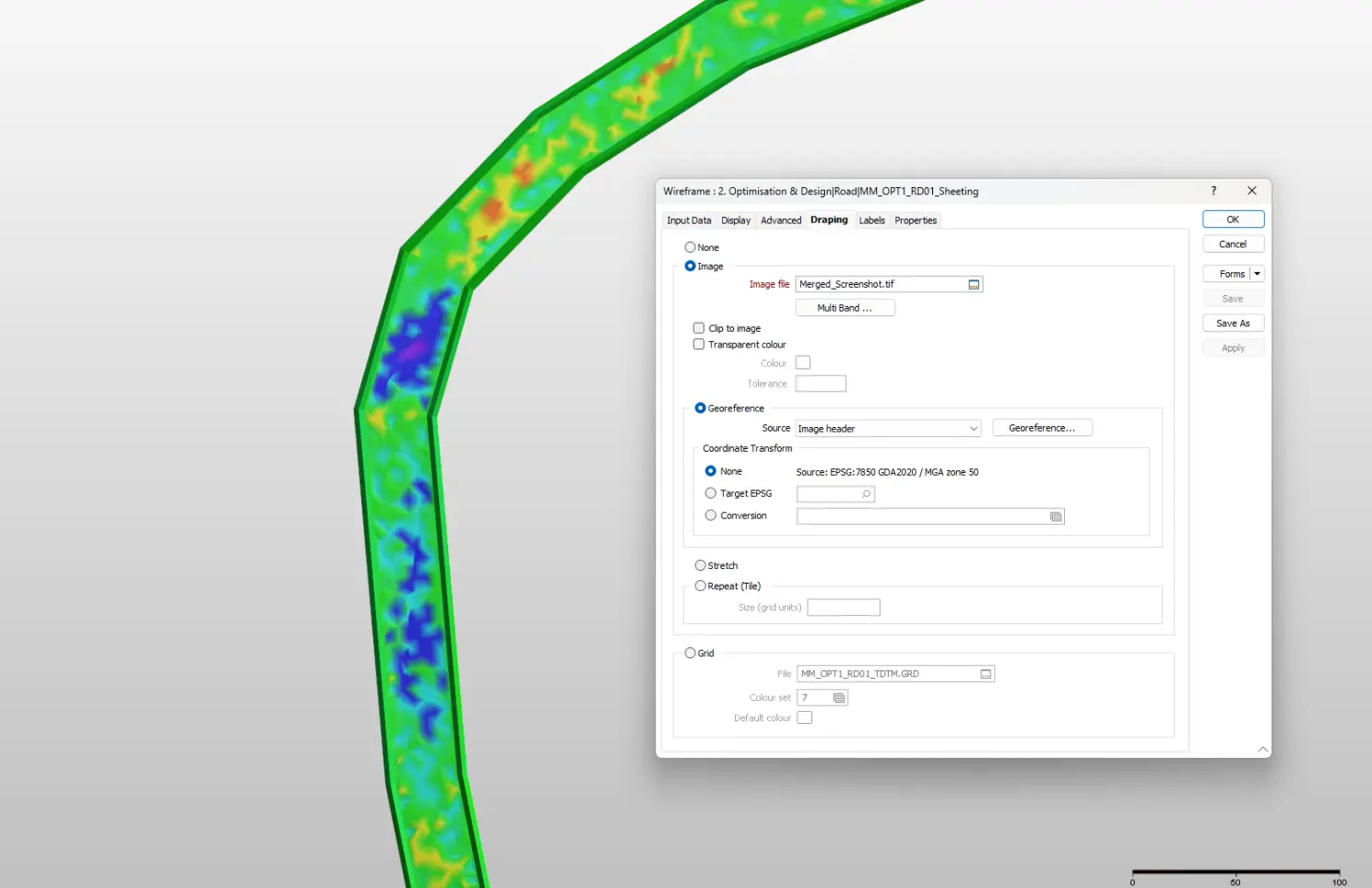The image size is (1372, 888).
Task: Click the Size (grid units) field
Action: (844, 608)
